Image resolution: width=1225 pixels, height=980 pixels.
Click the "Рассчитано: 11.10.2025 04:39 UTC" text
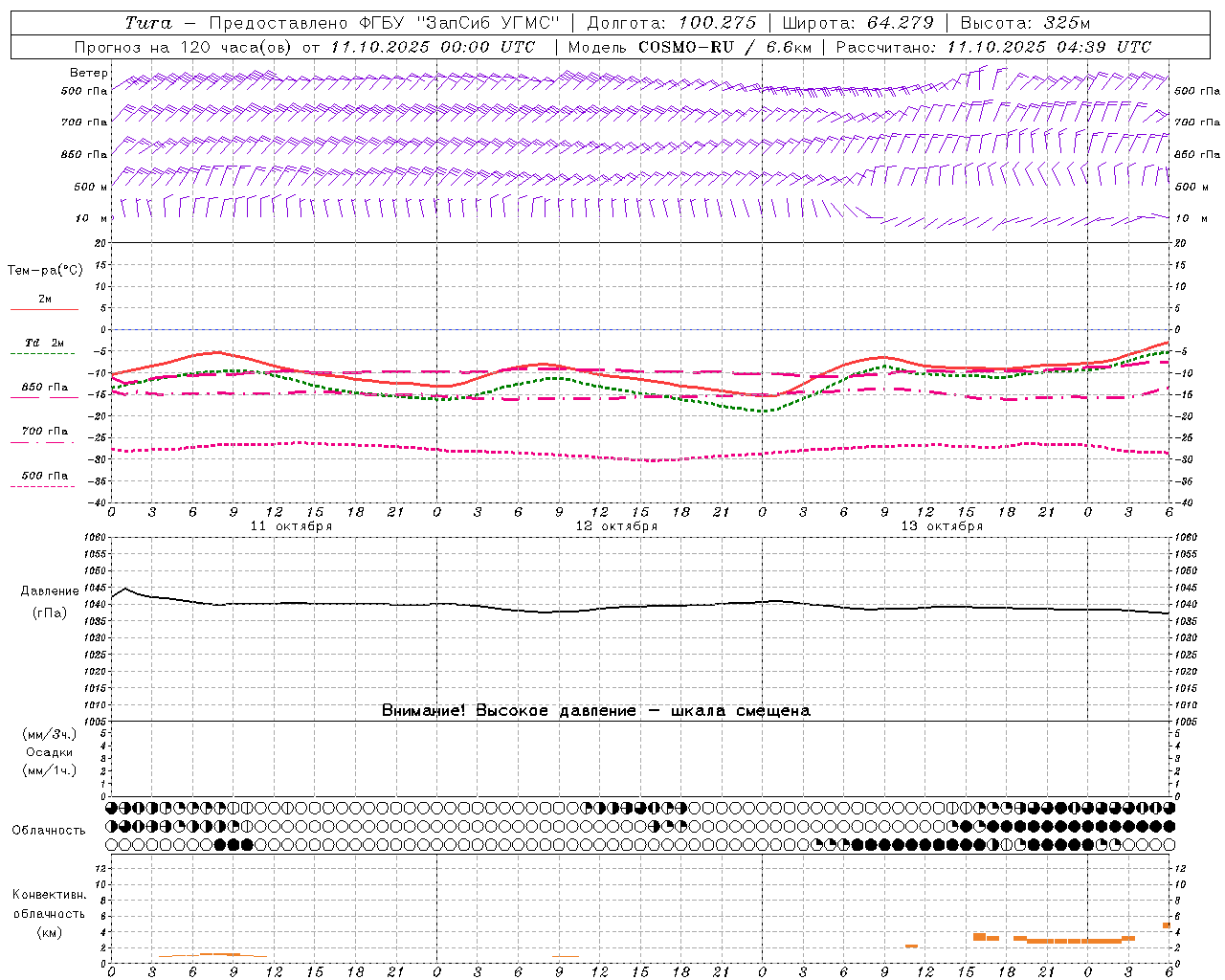(x=993, y=47)
